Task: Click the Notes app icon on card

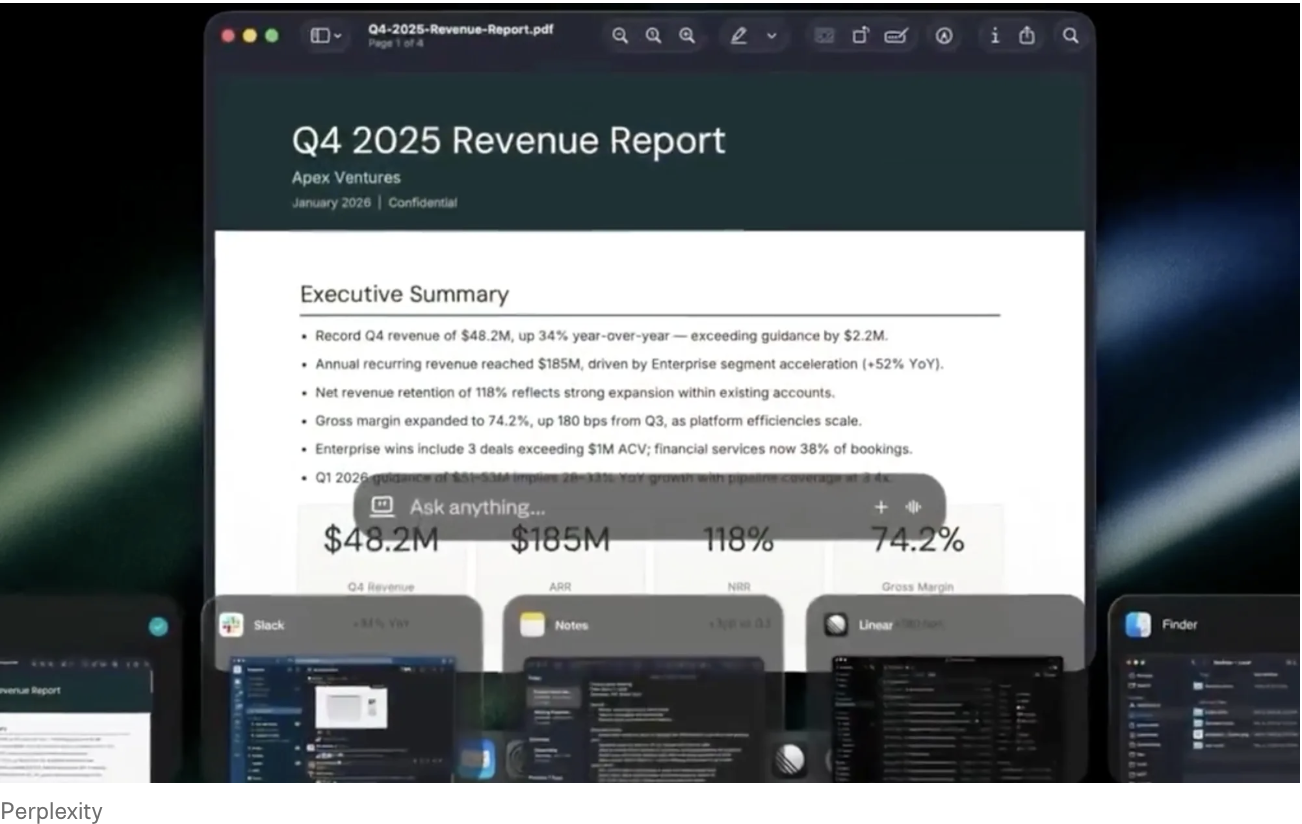Action: point(532,625)
